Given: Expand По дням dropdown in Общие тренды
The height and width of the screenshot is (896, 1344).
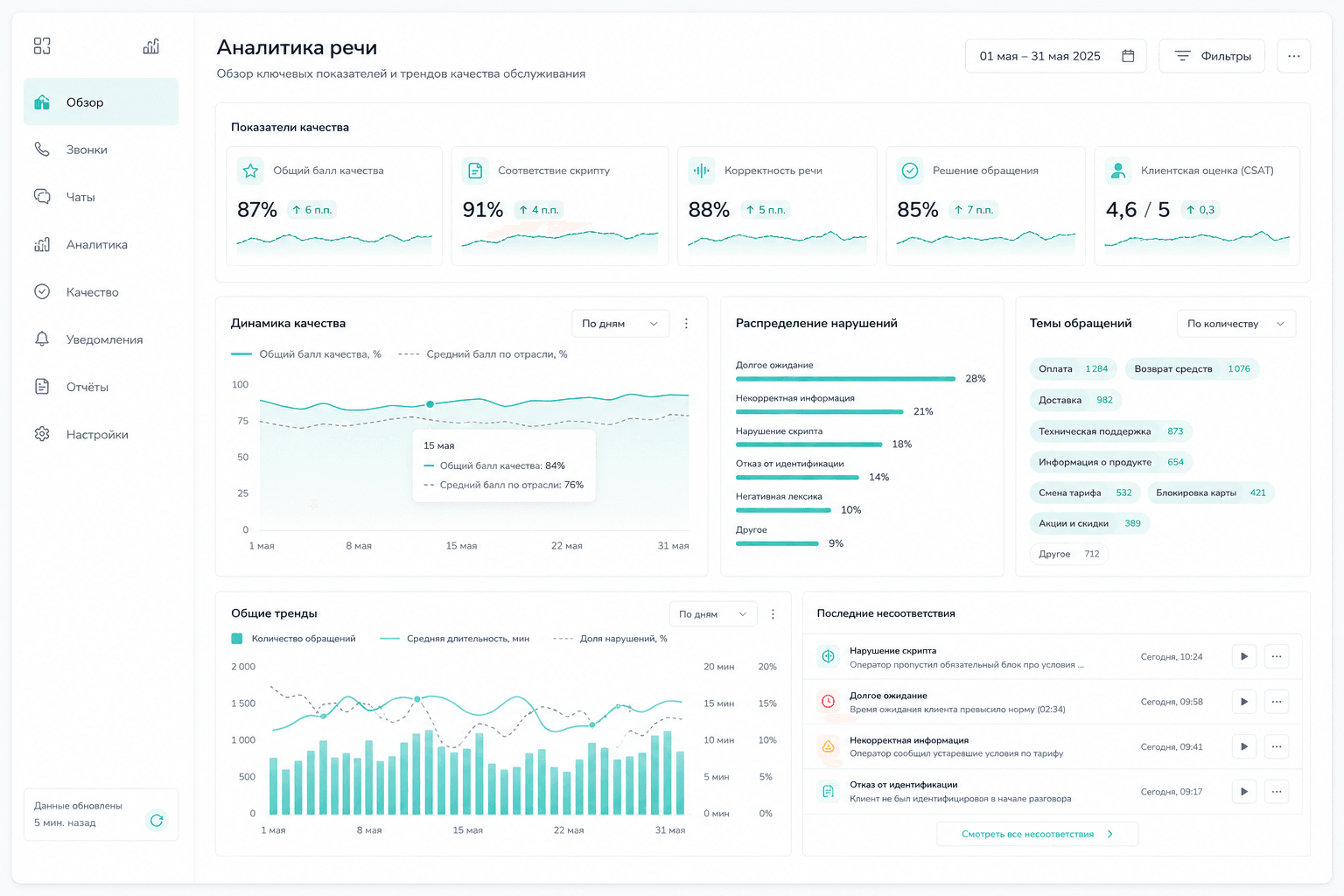Looking at the screenshot, I should click(713, 614).
